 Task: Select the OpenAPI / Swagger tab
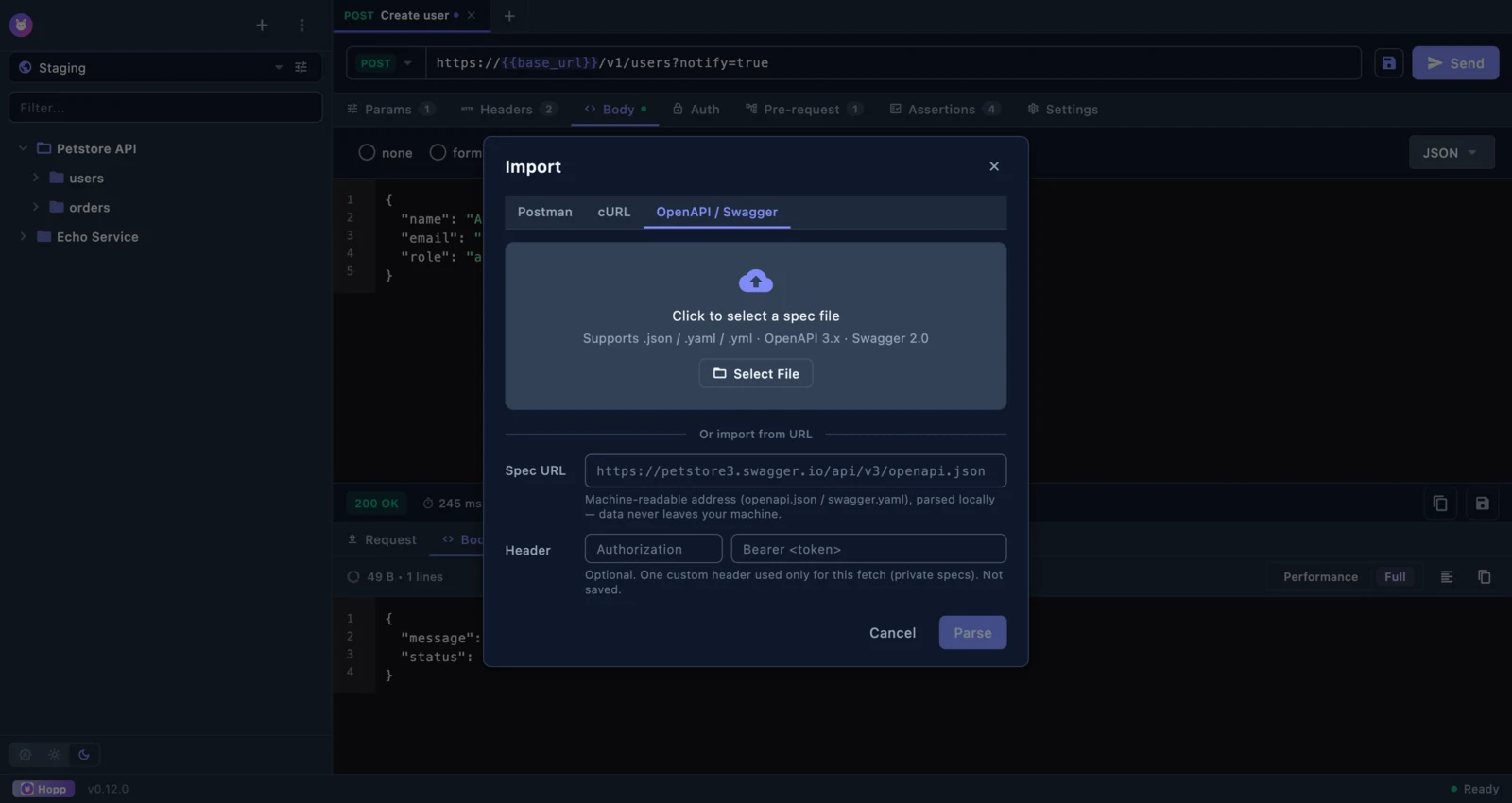pos(717,212)
